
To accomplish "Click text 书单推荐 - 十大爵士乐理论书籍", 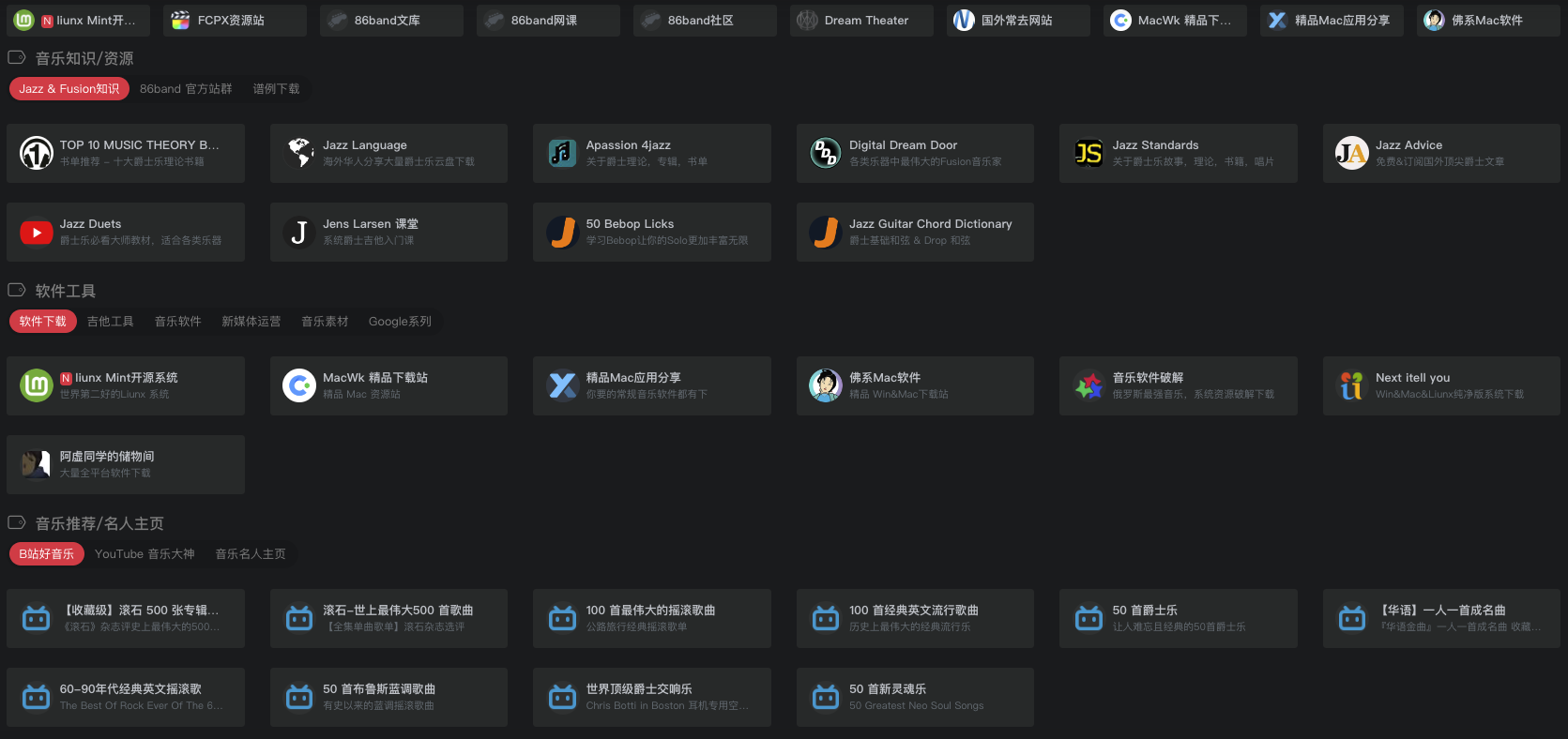I will [132, 162].
